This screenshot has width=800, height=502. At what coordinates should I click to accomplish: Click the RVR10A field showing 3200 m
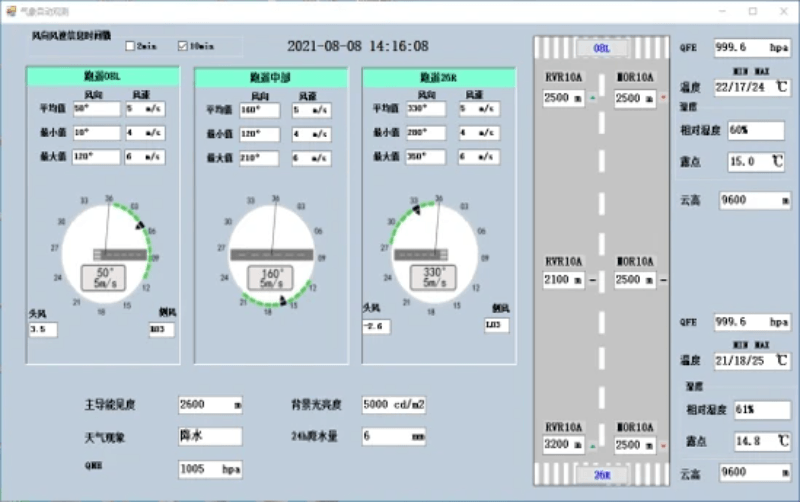[x=565, y=445]
